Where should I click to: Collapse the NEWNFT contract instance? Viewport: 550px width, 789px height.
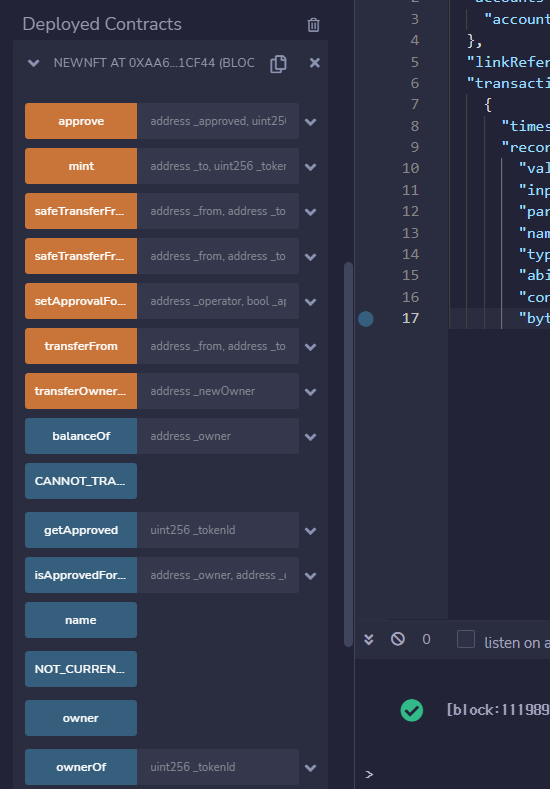coord(34,63)
